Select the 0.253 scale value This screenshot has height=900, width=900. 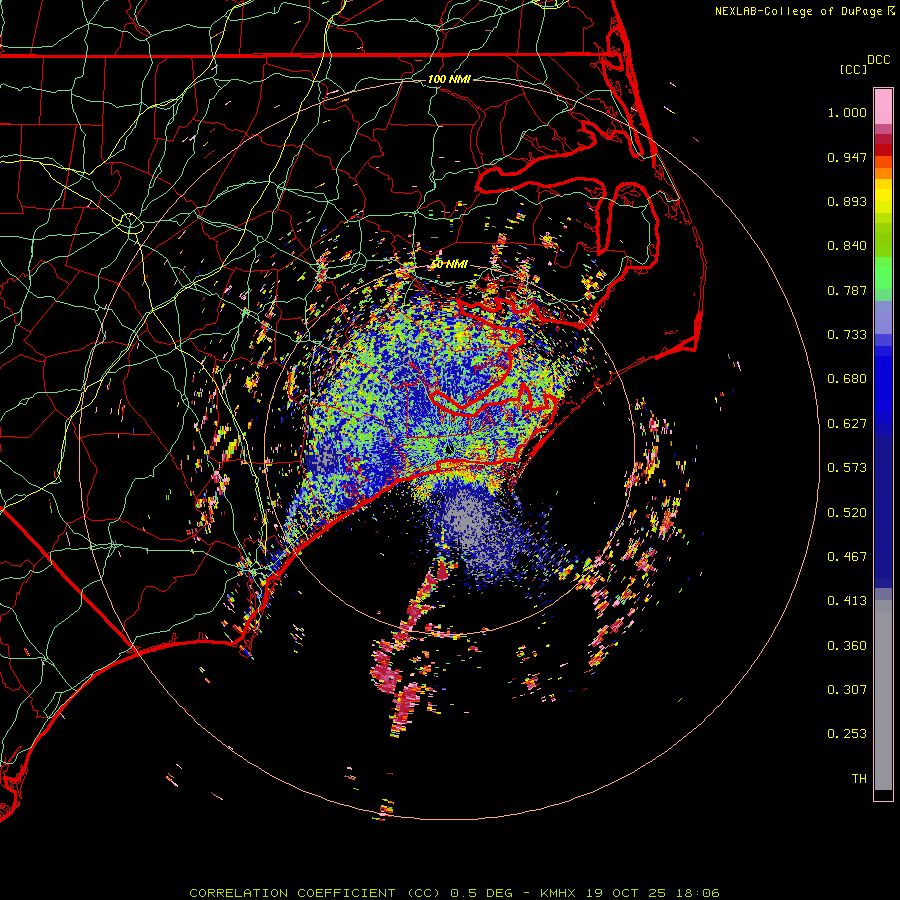point(847,734)
